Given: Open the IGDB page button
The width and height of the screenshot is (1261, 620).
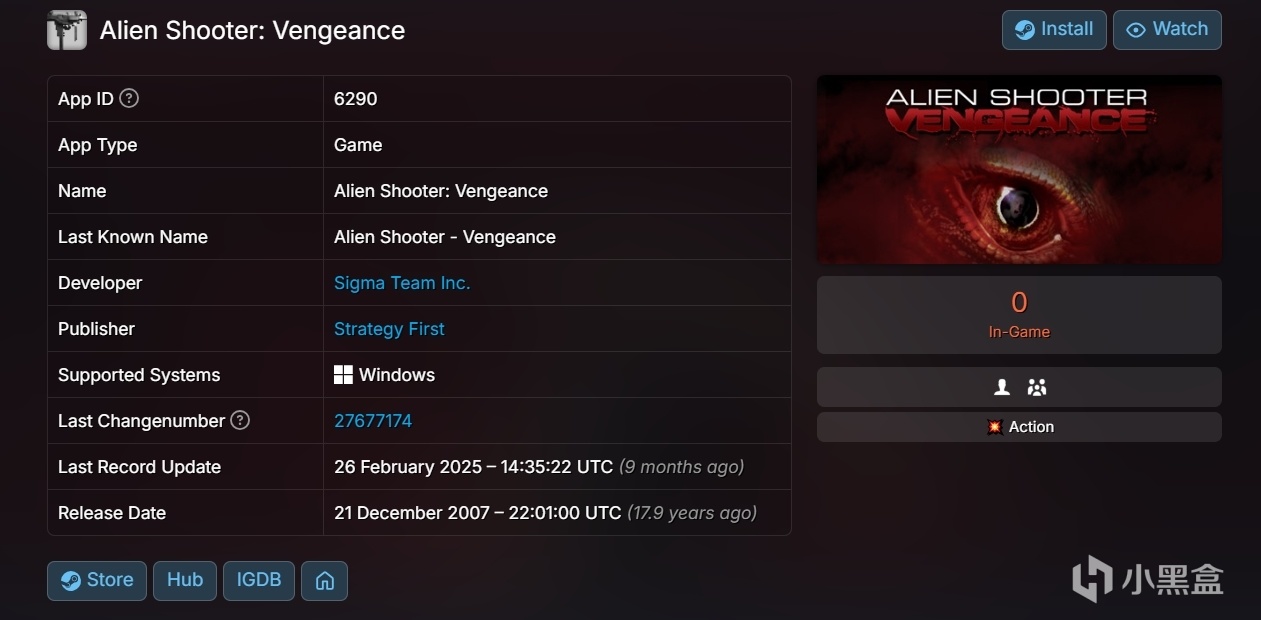Looking at the screenshot, I should pyautogui.click(x=259, y=580).
